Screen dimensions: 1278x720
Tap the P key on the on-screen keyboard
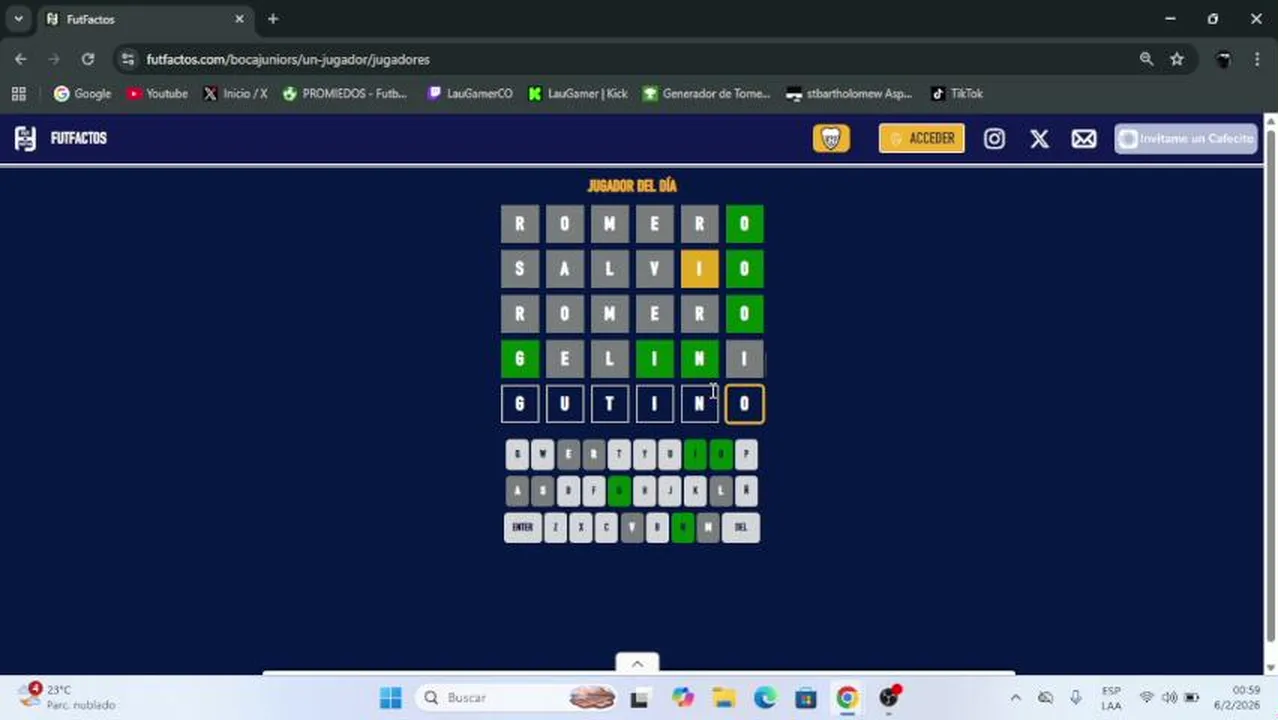[x=746, y=455]
